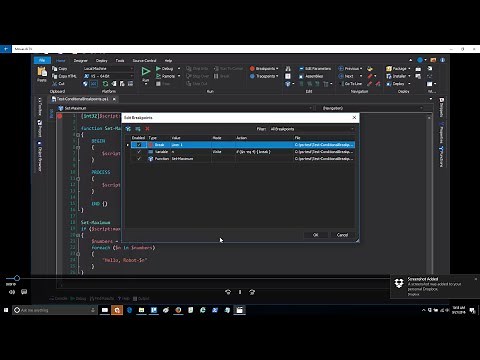This screenshot has width=480, height=360.
Task: Uncheck Enabled for the Variable row
Action: (139, 152)
